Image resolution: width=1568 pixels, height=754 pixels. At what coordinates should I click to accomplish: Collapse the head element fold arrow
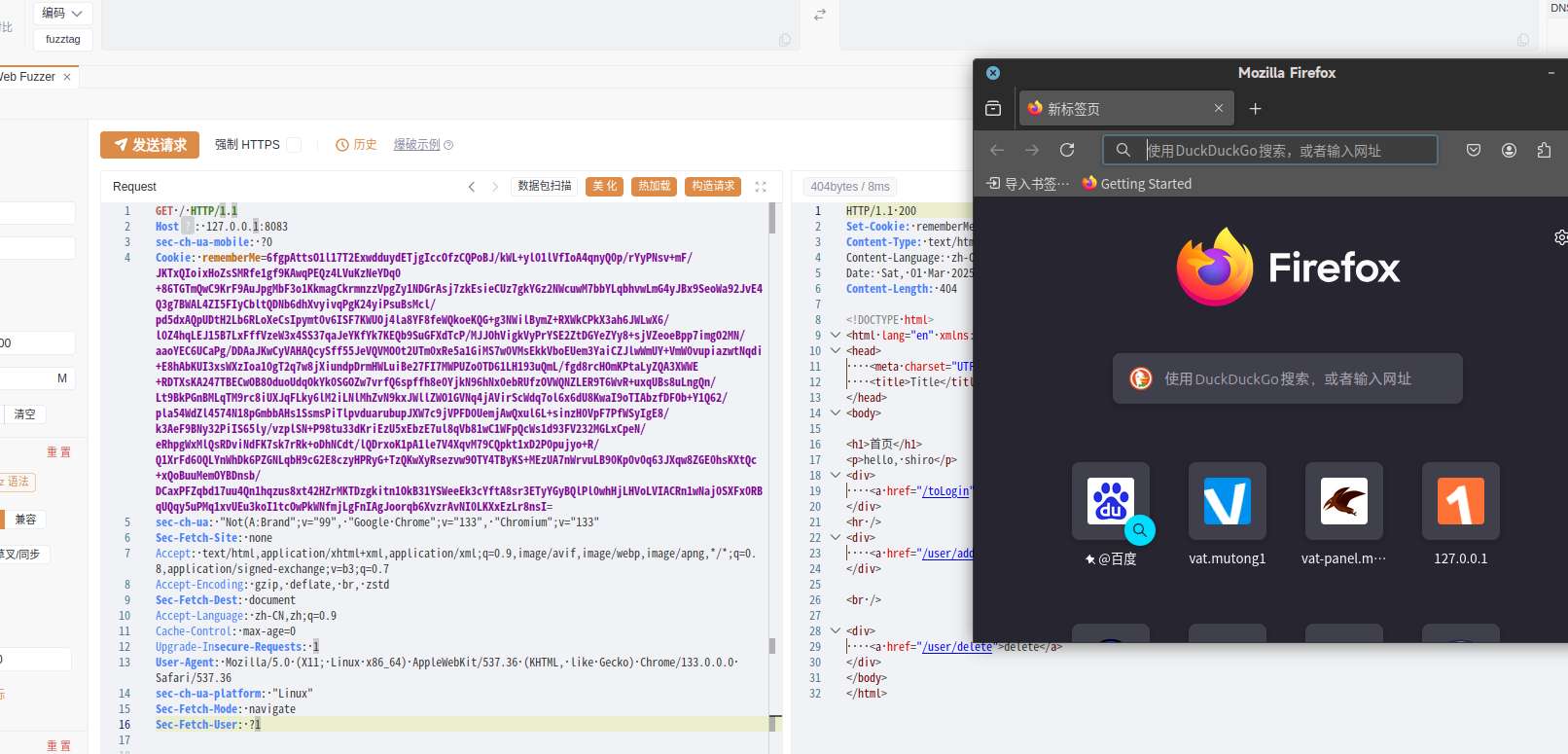tap(835, 351)
